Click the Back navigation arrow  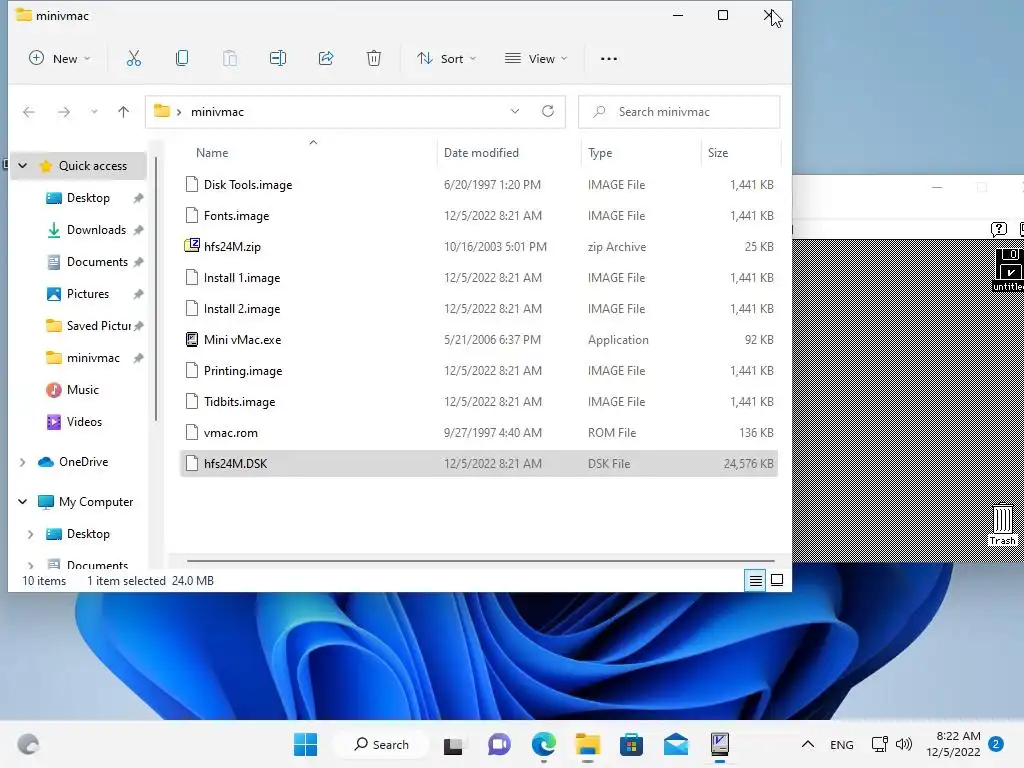(x=29, y=112)
